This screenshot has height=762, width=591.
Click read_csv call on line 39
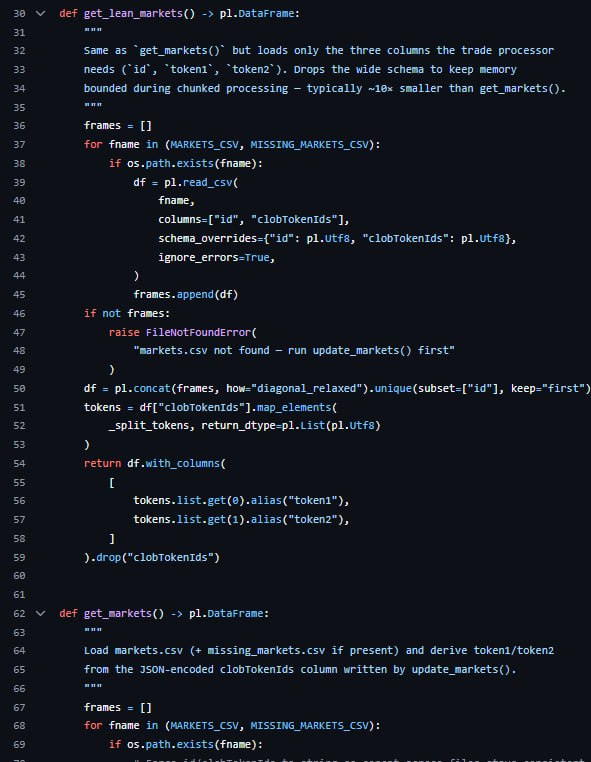(207, 183)
